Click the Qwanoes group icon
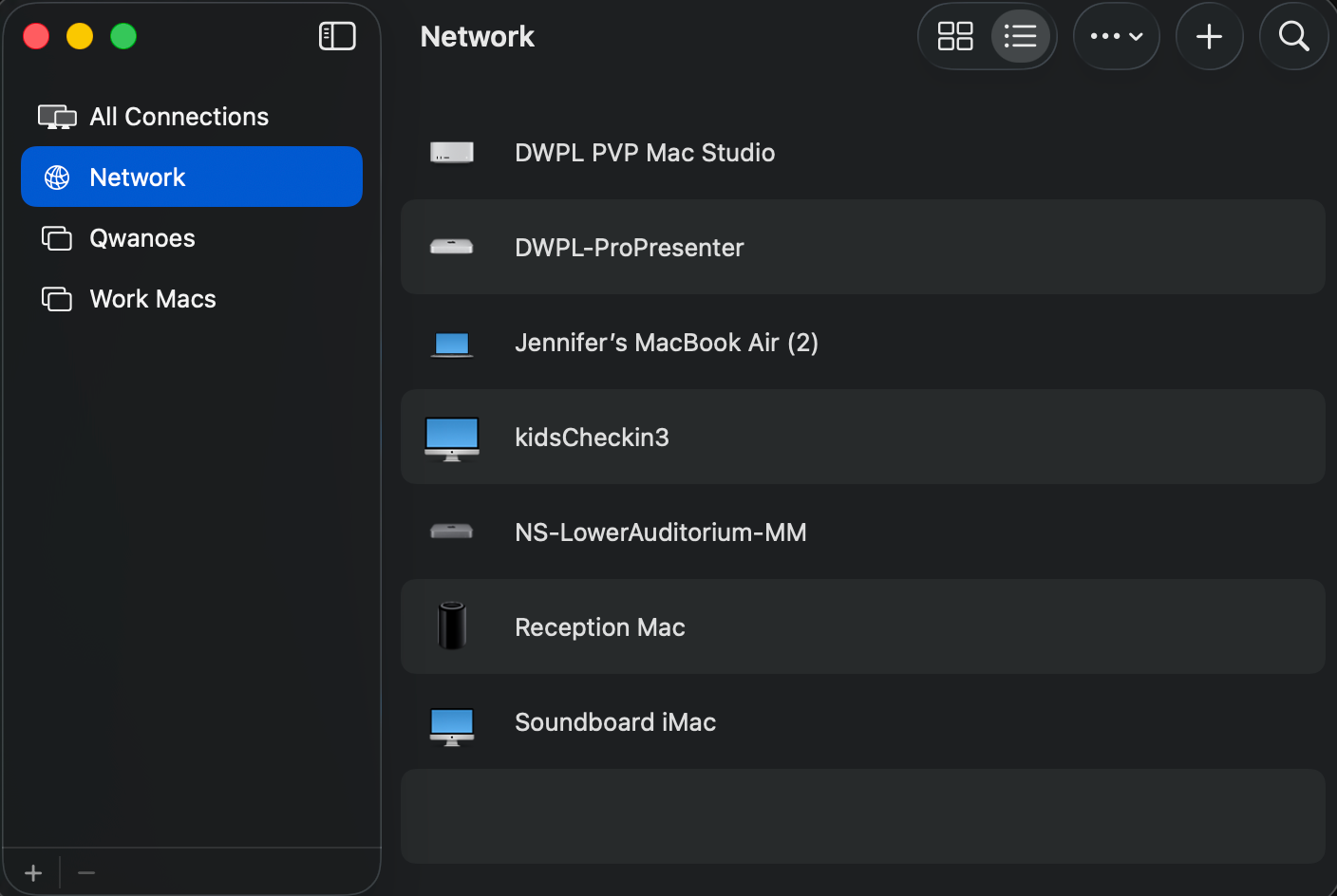 coord(57,238)
